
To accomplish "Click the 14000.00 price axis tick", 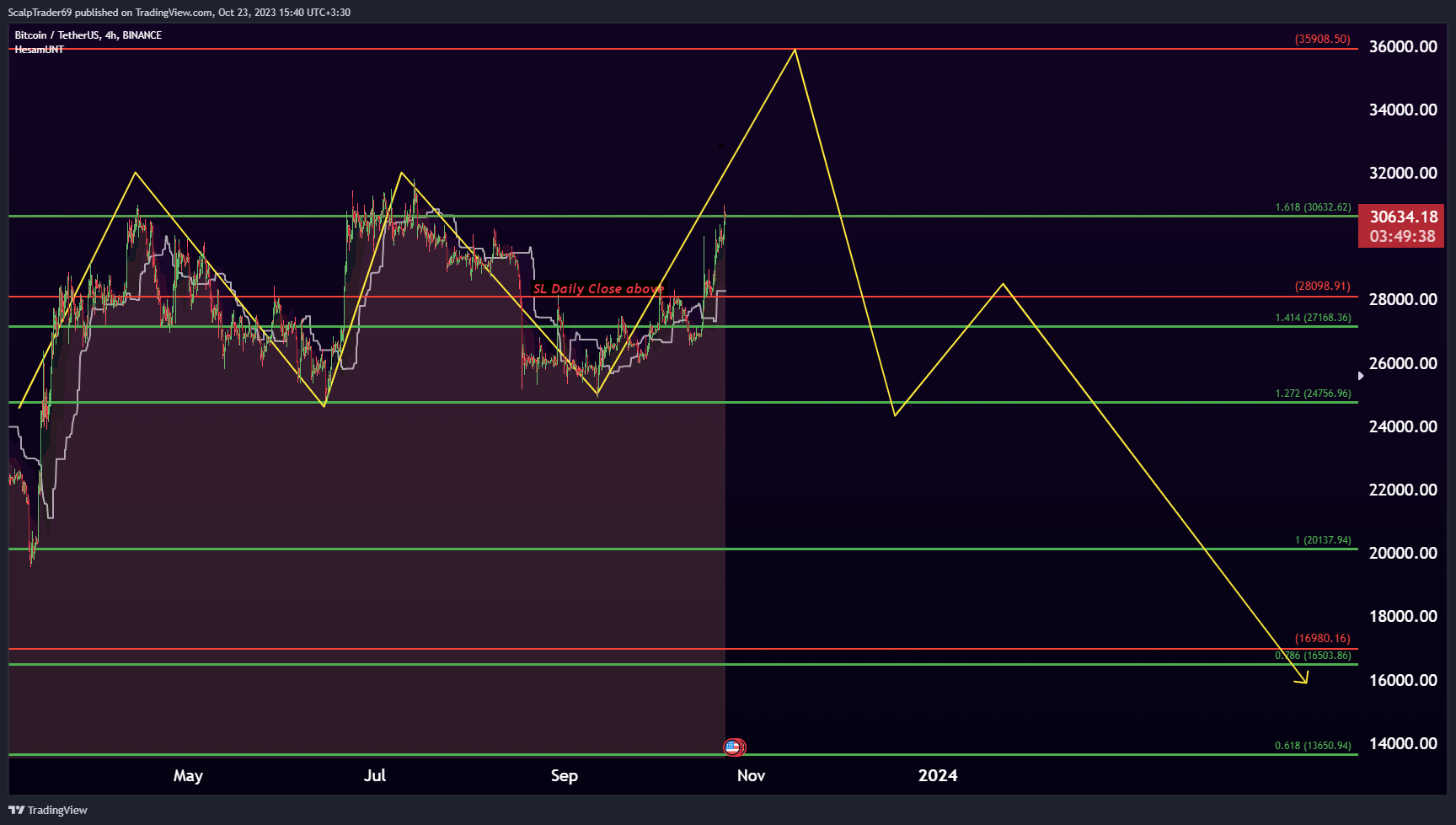I will (1403, 743).
